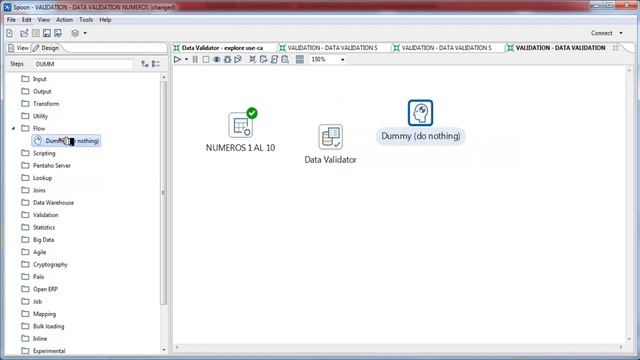Select the NUMEROS 1 AL 10 step icon
Screen dimensions: 640x360
pyautogui.click(x=241, y=125)
